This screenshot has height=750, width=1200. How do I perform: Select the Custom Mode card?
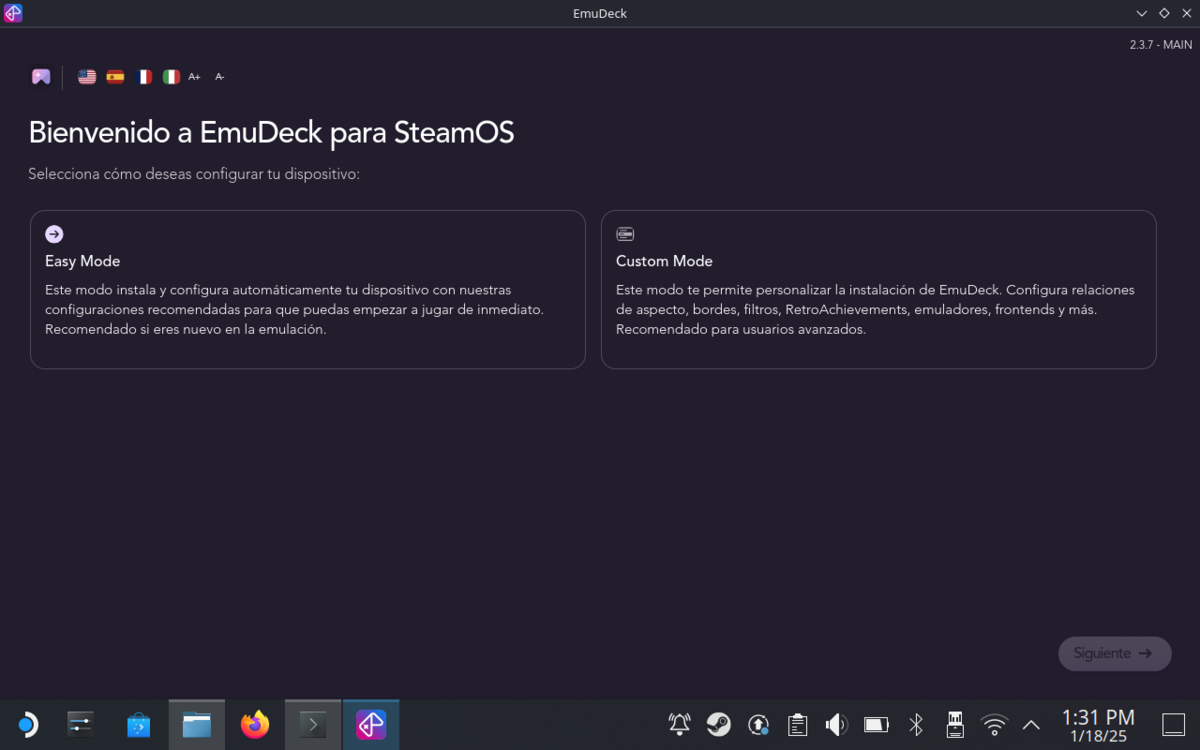pos(879,289)
